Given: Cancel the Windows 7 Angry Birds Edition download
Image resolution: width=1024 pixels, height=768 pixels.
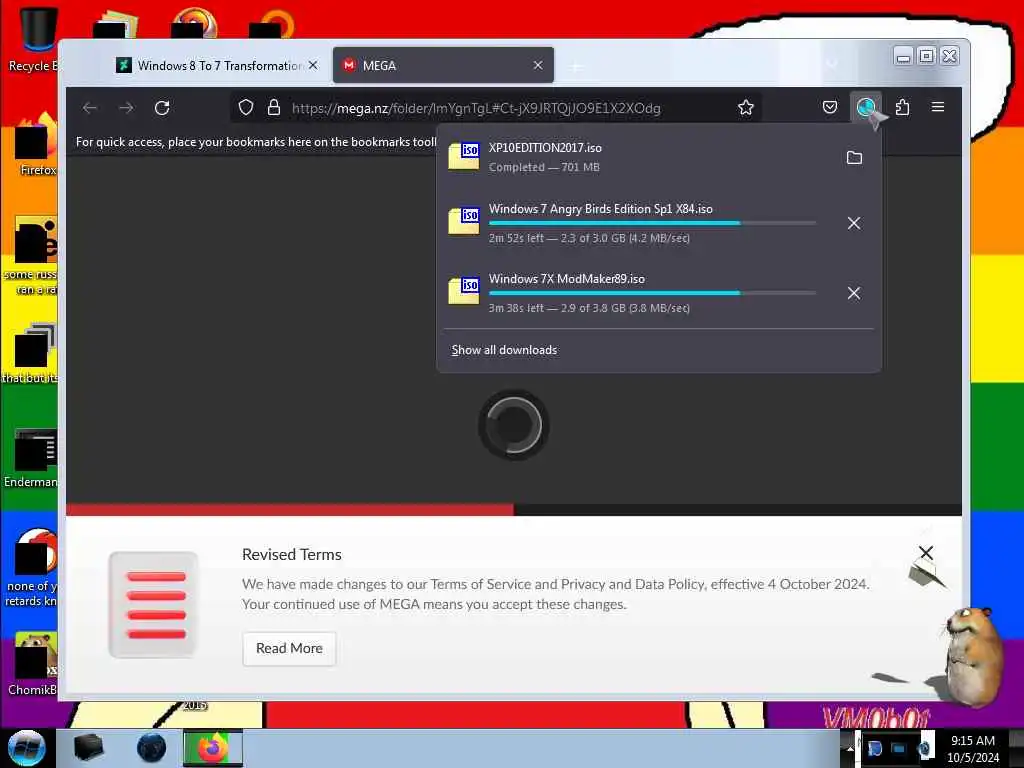Looking at the screenshot, I should (854, 223).
